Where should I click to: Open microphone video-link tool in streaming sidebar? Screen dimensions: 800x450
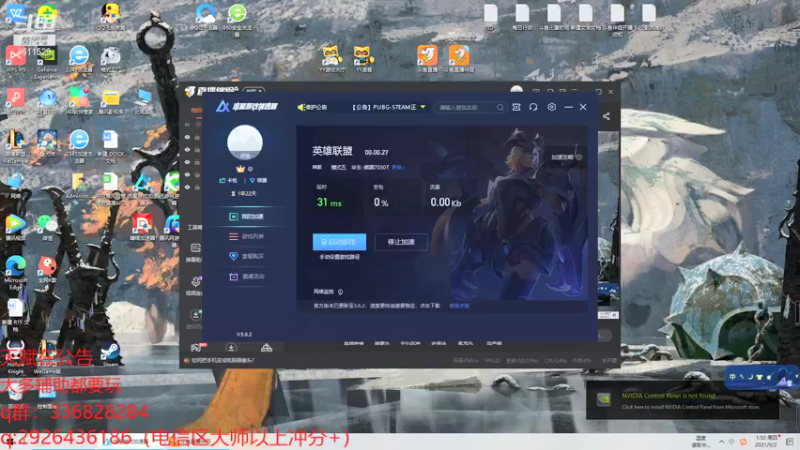tap(195, 286)
